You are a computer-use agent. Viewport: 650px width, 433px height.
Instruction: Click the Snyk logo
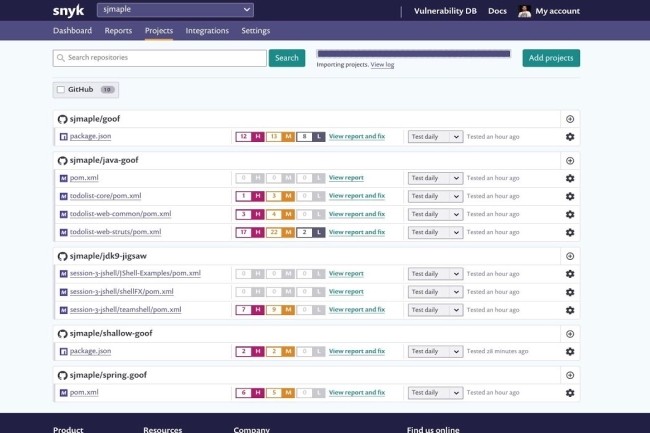[x=68, y=11]
